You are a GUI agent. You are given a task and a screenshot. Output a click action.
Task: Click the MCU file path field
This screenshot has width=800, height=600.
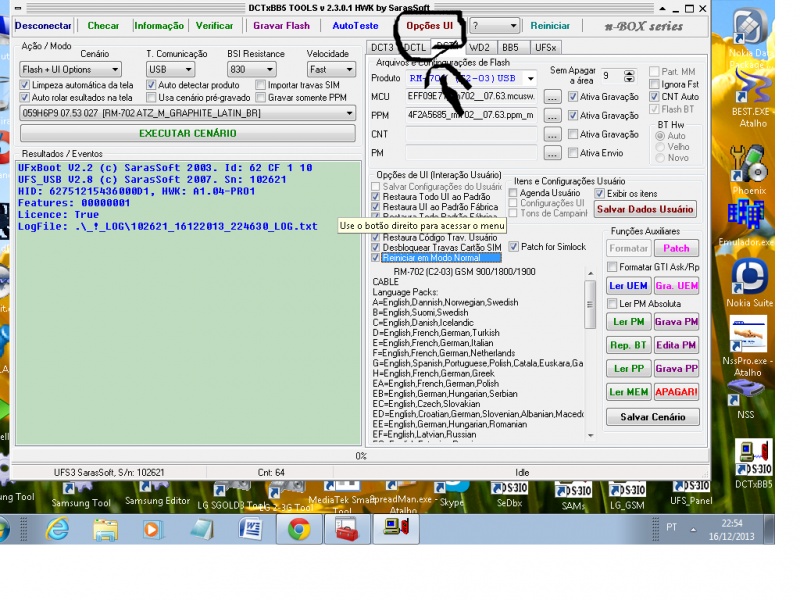coord(471,96)
